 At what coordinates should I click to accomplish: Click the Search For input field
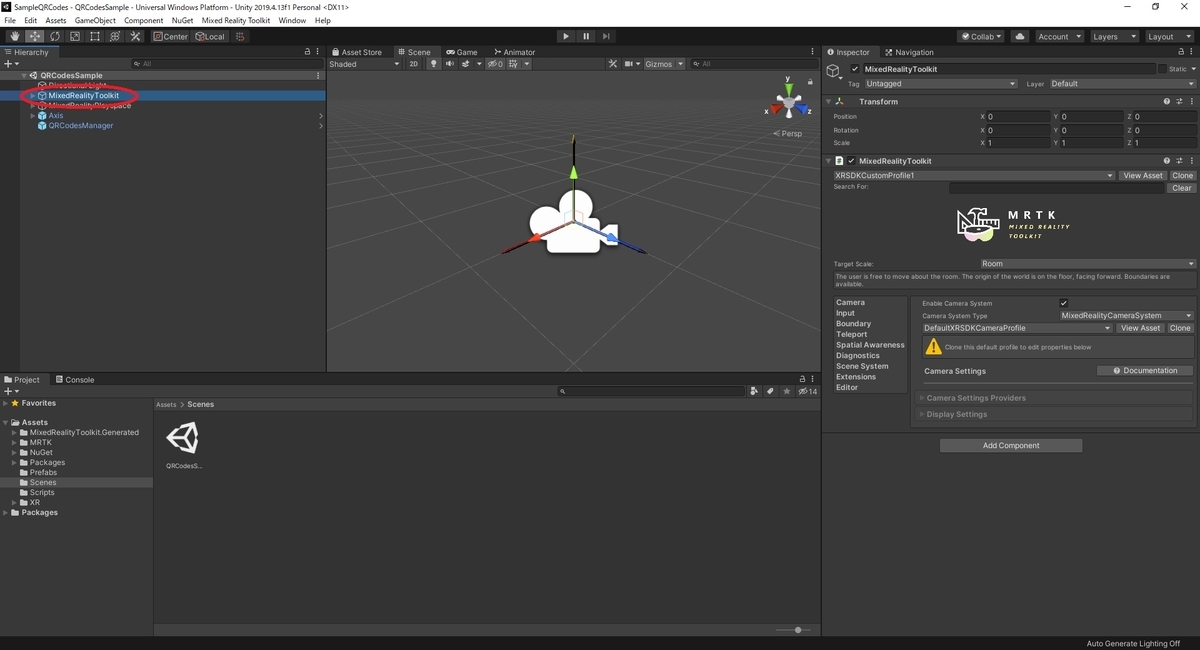click(1057, 188)
